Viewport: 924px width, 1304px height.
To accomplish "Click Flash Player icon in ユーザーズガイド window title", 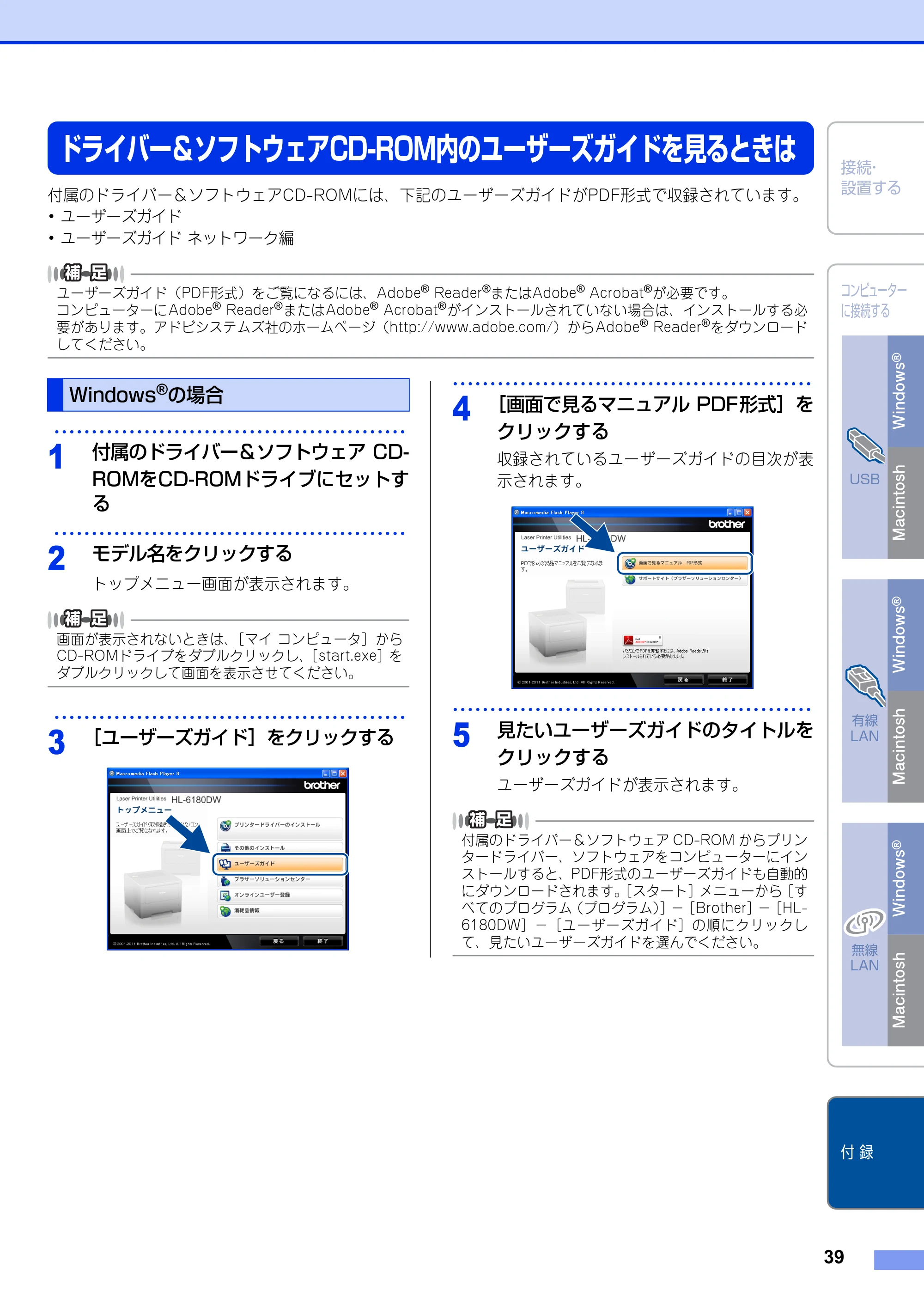I will [x=517, y=512].
